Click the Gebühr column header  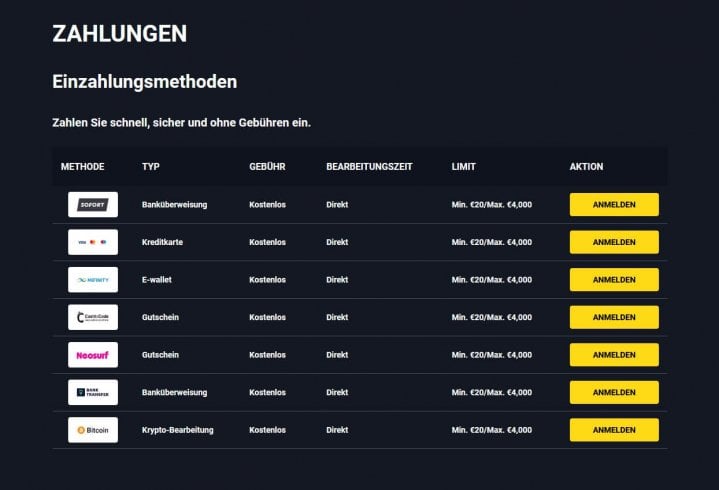click(267, 167)
